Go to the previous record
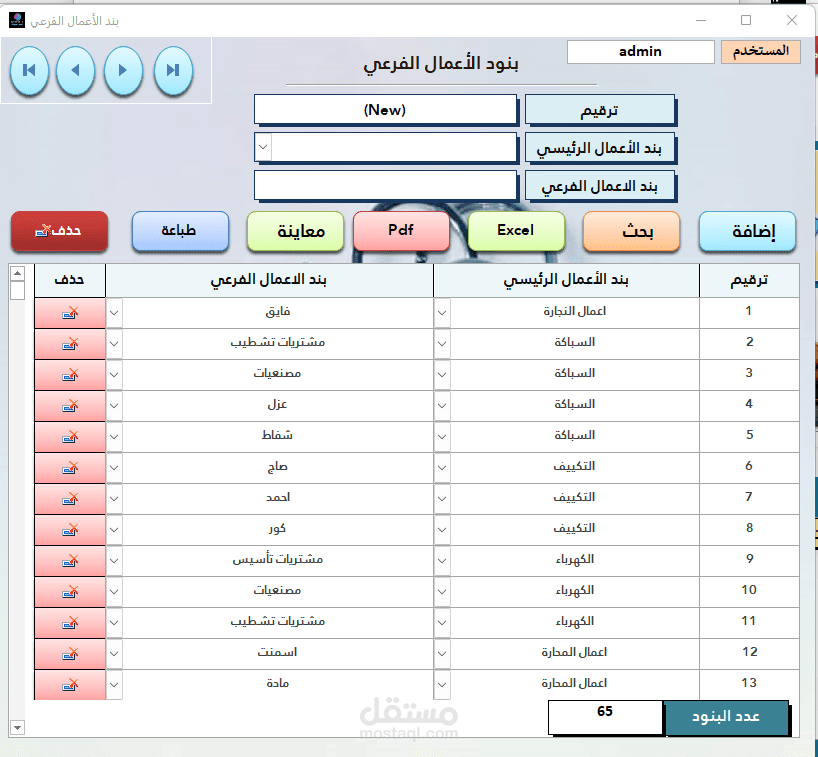Image resolution: width=818 pixels, height=757 pixels. coord(76,70)
